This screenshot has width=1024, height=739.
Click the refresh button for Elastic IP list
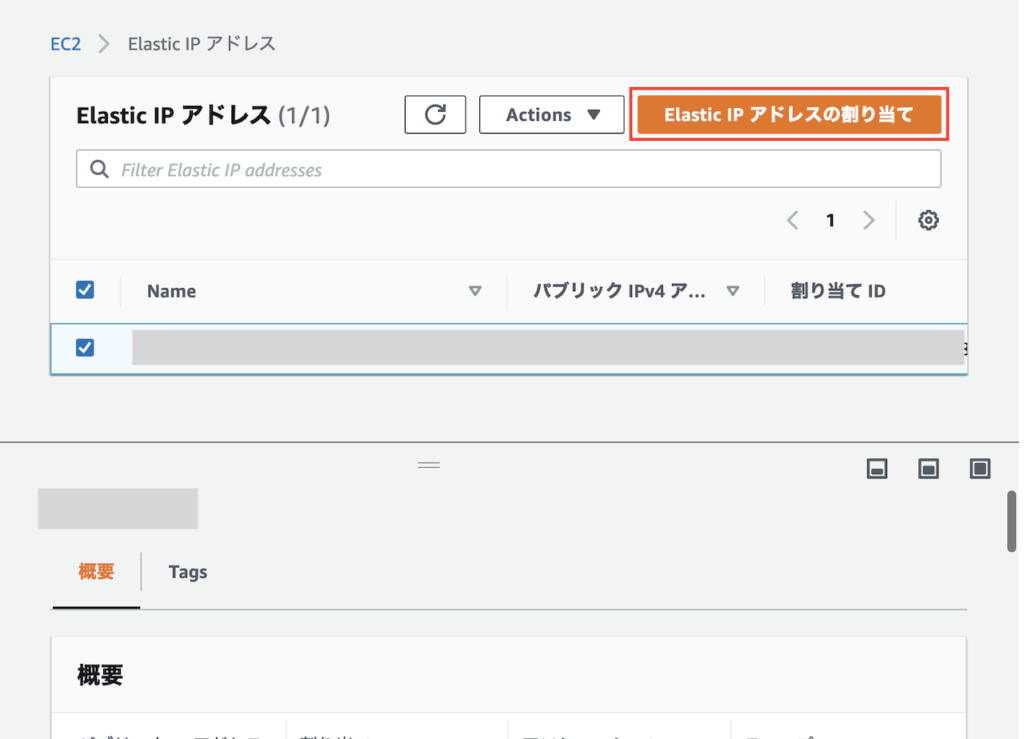[435, 115]
